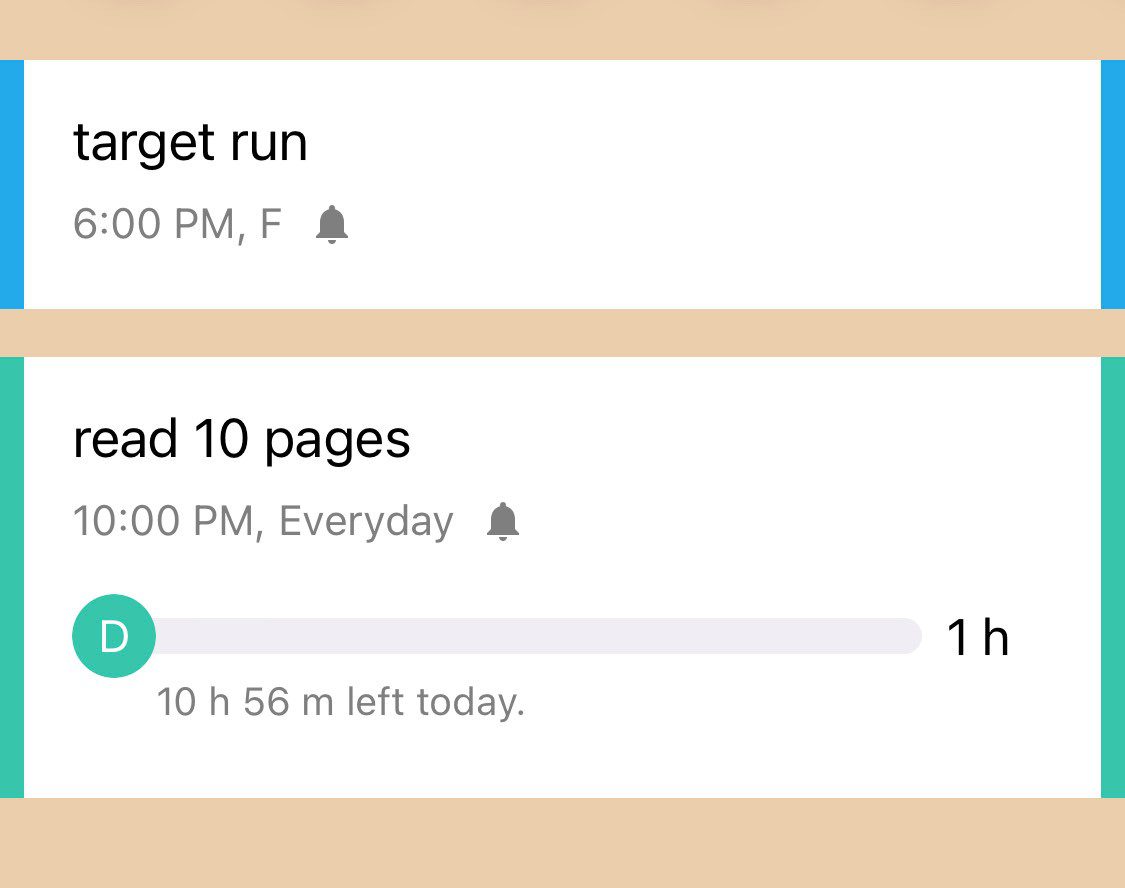Select the F weekday indicator

click(x=270, y=225)
